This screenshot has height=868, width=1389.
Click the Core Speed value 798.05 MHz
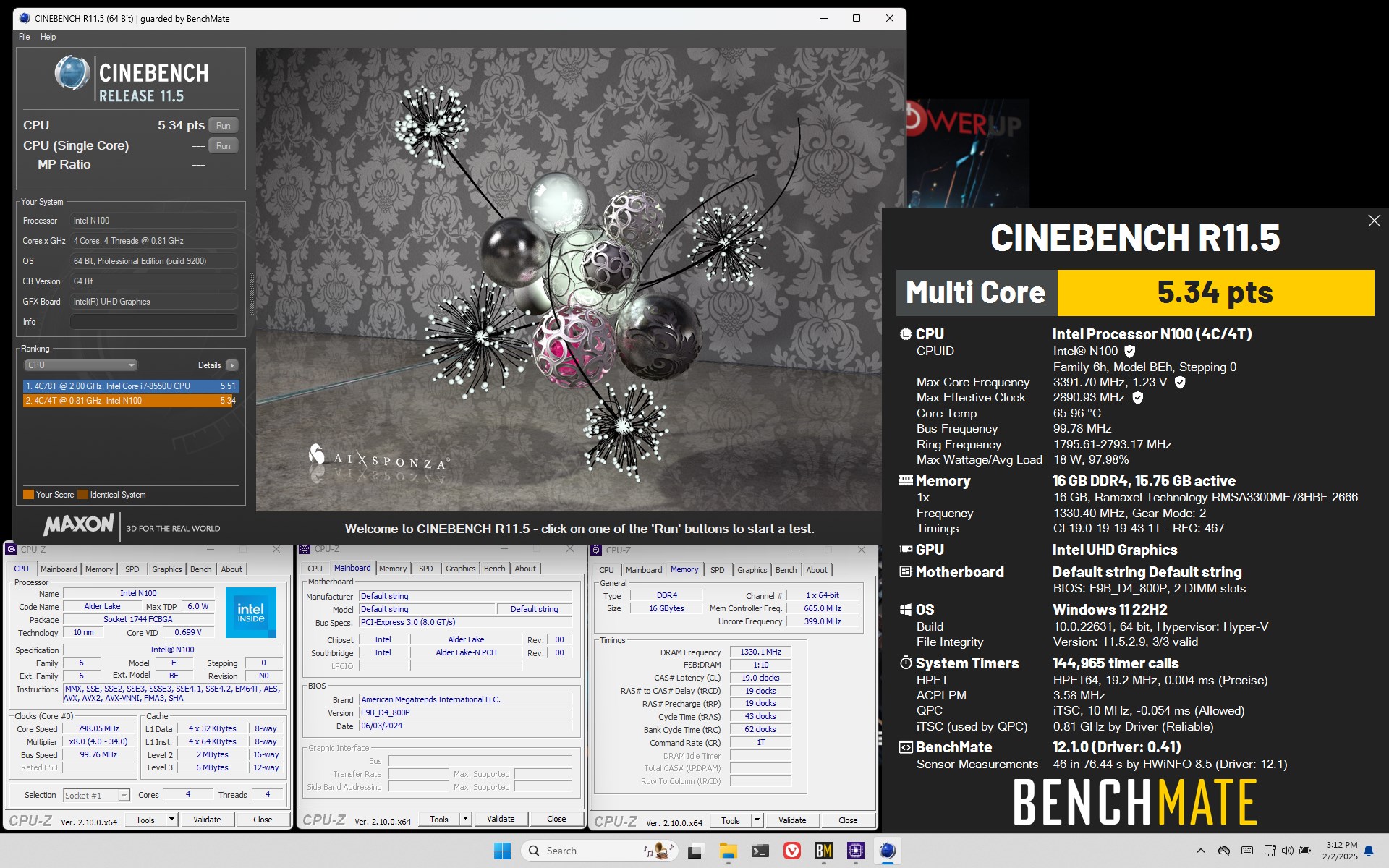(98, 729)
